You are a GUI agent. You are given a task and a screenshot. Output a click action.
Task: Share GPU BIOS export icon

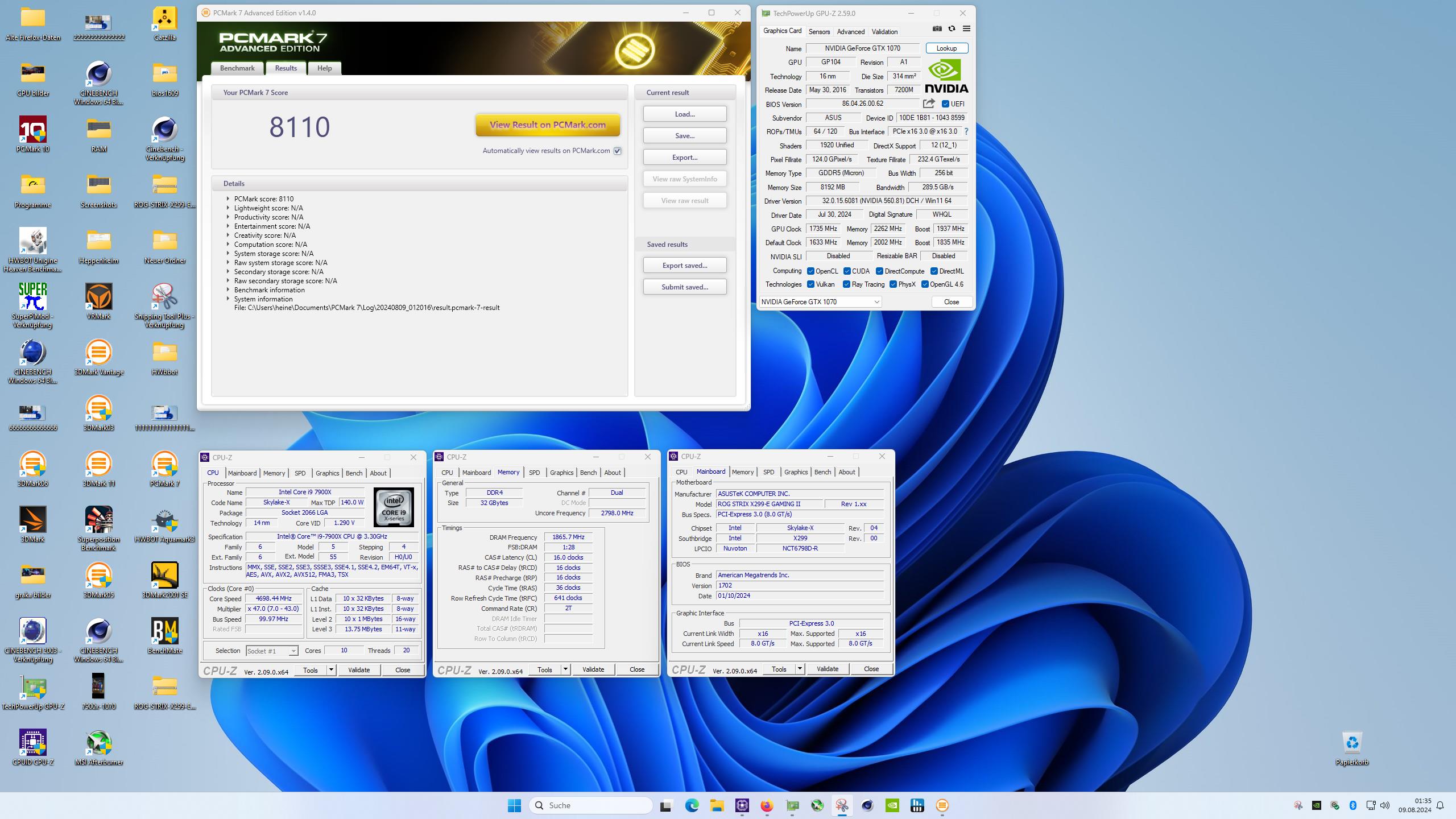coord(929,104)
